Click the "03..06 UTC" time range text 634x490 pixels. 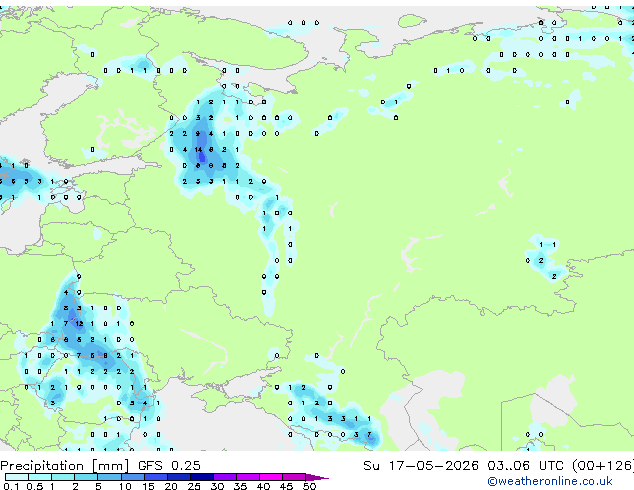525,466
